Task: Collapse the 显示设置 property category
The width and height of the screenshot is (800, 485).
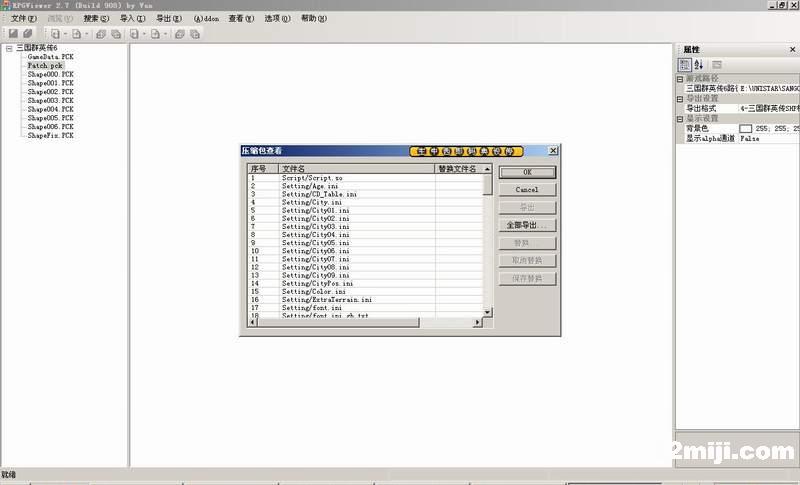Action: point(680,119)
